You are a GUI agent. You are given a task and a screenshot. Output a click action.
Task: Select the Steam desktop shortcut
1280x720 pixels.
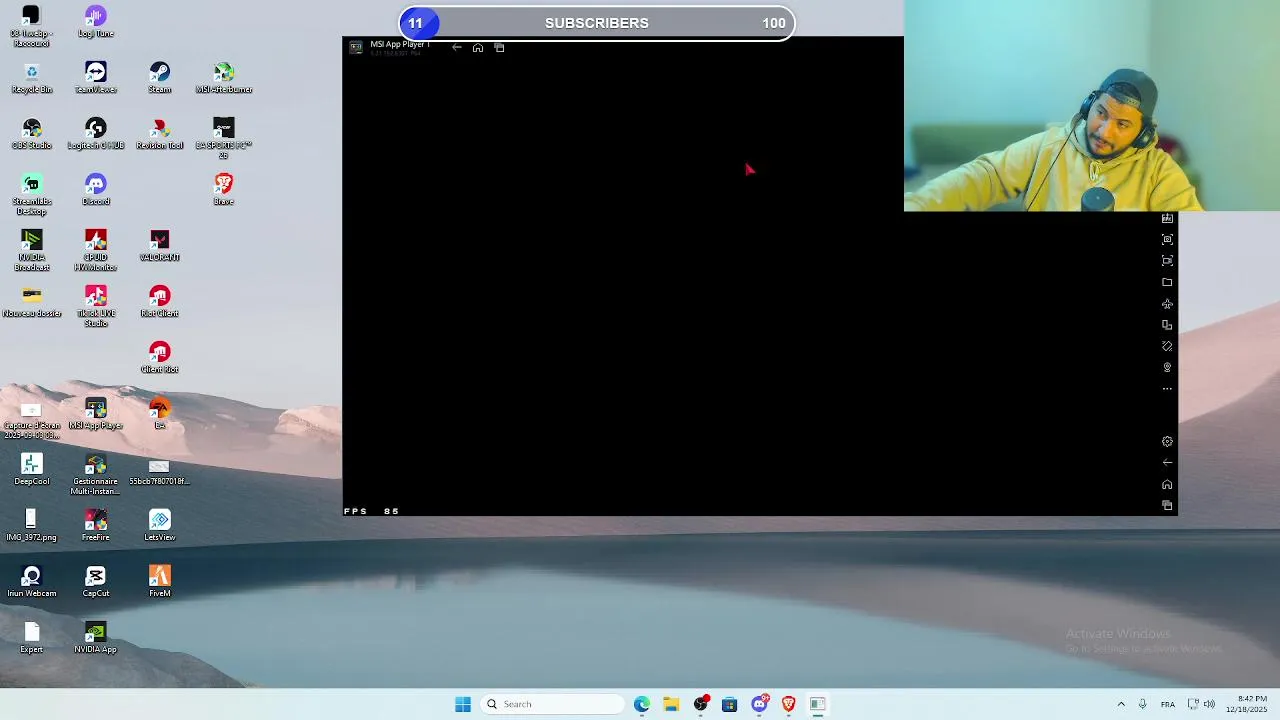tap(160, 78)
